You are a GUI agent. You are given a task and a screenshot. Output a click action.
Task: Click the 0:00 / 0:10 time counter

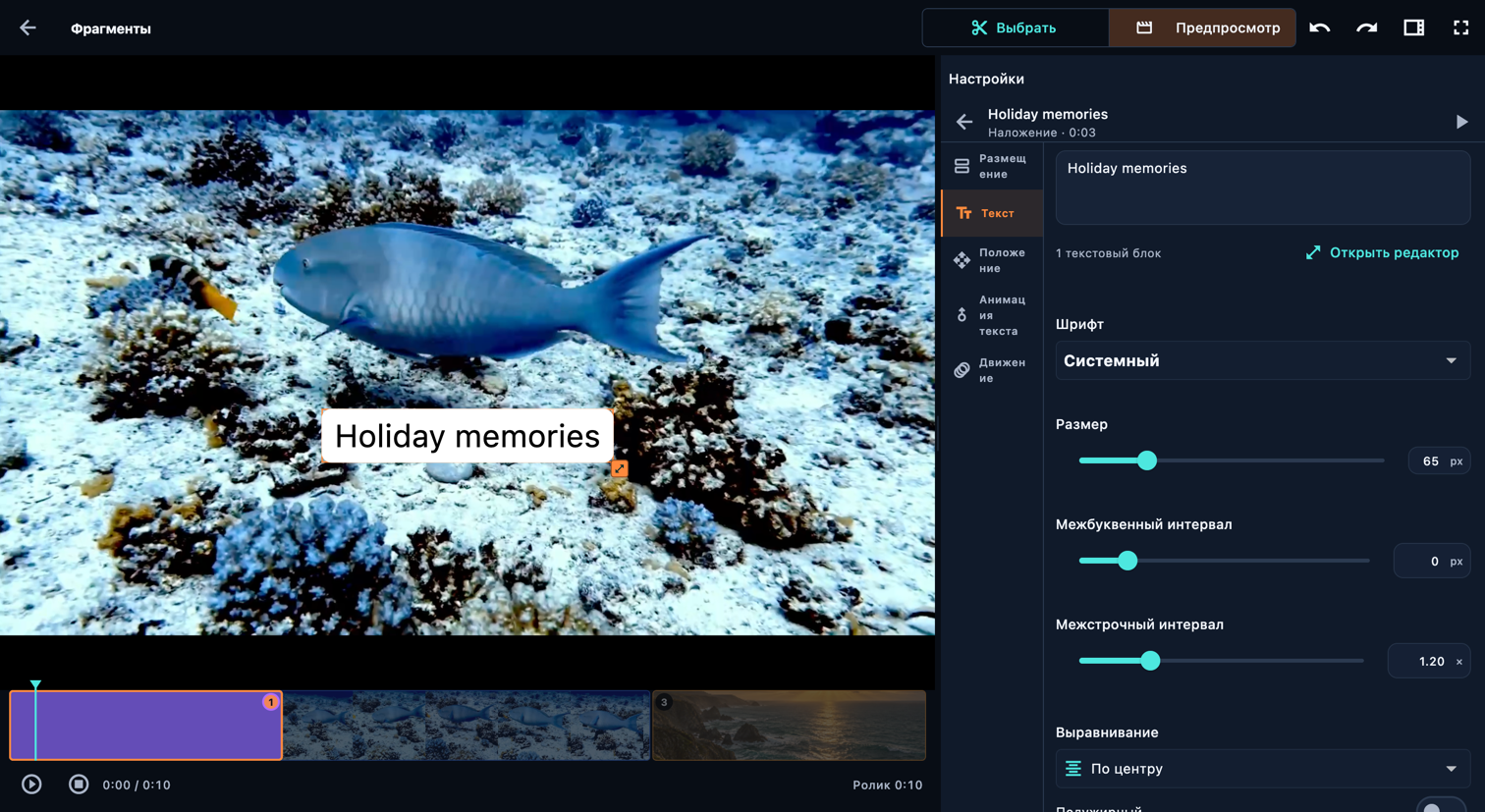(x=137, y=785)
